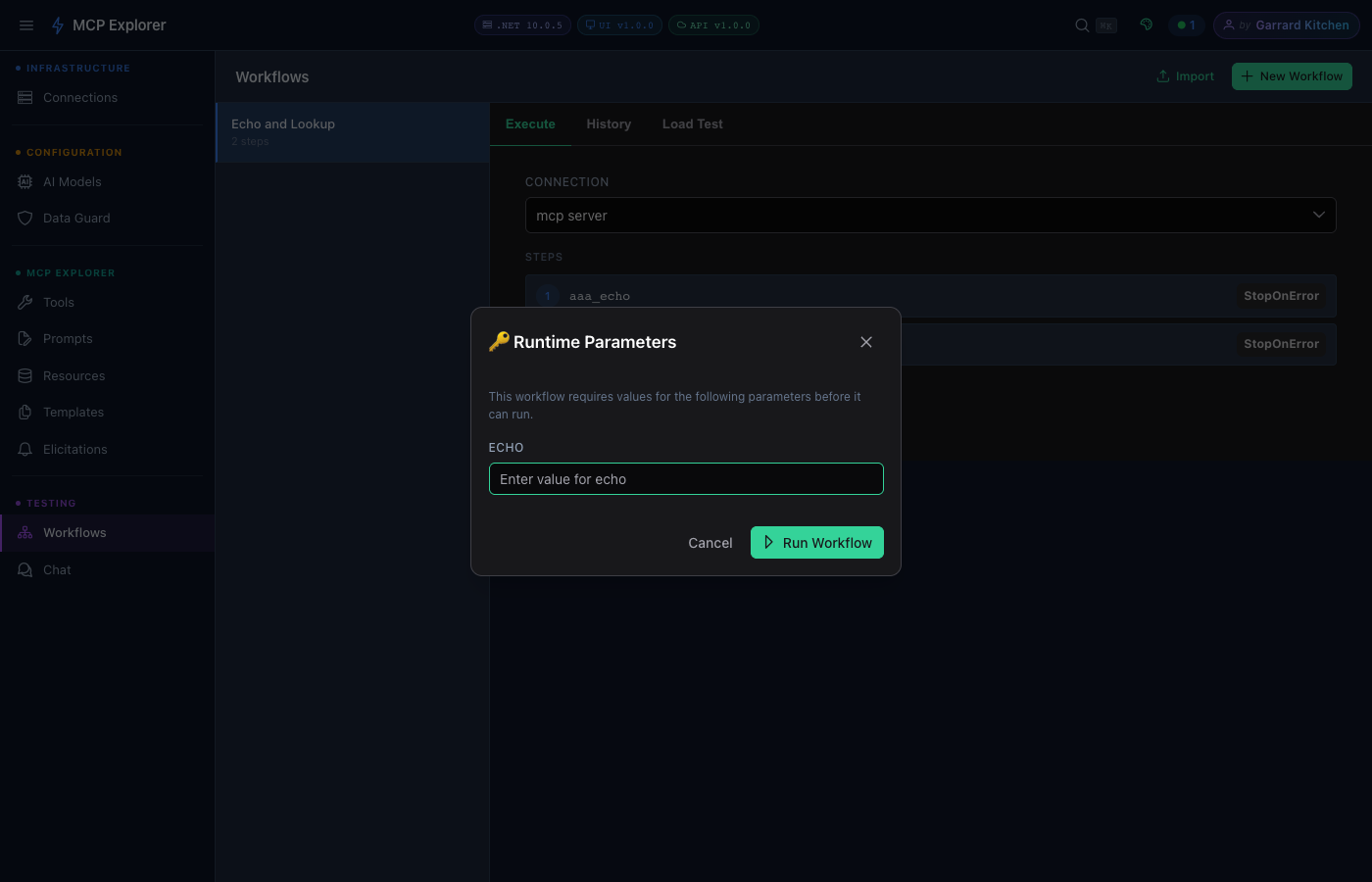
Task: Switch to the History tab
Action: (x=609, y=123)
